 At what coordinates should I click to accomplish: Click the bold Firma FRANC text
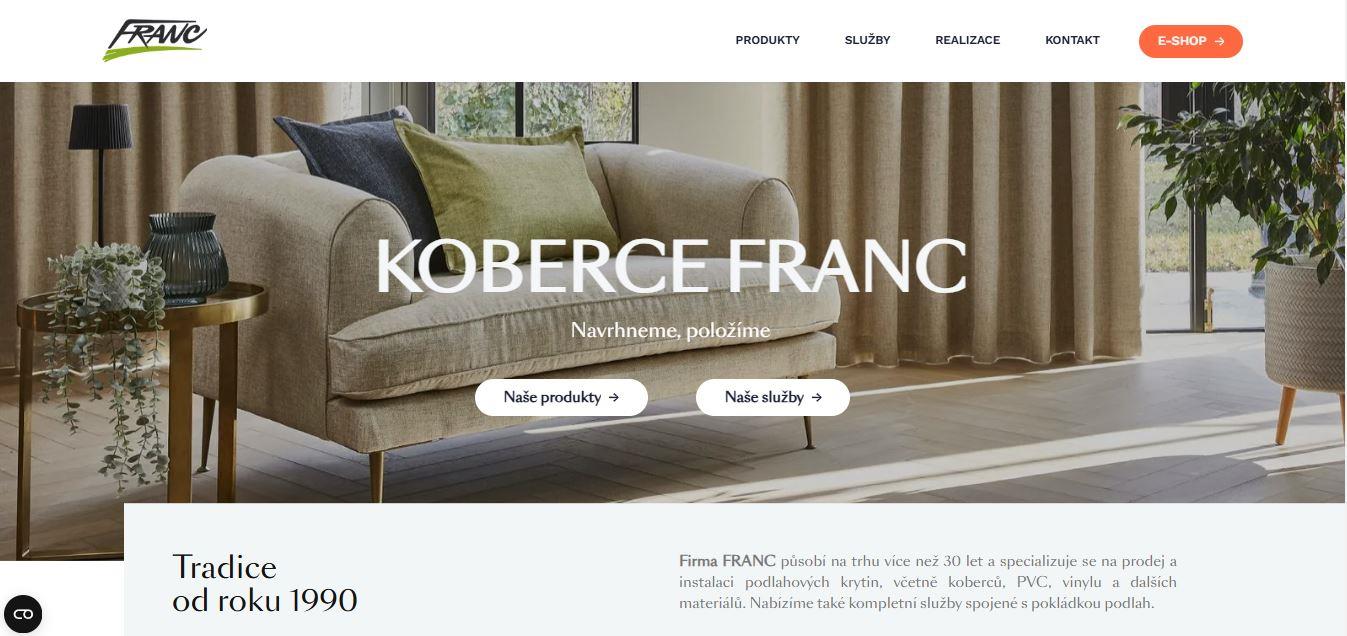[727, 560]
